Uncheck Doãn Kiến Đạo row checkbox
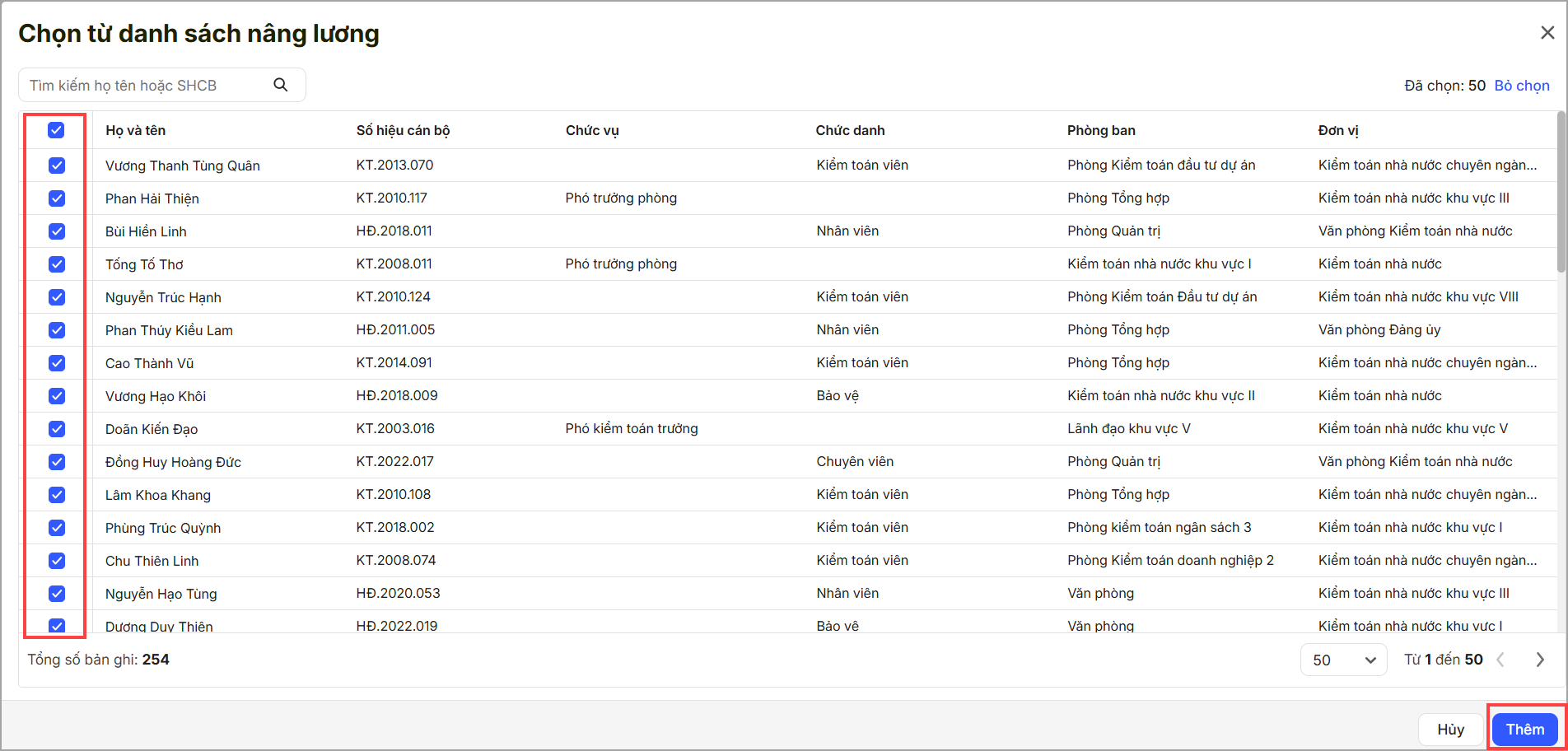This screenshot has height=751, width=1568. (x=56, y=429)
